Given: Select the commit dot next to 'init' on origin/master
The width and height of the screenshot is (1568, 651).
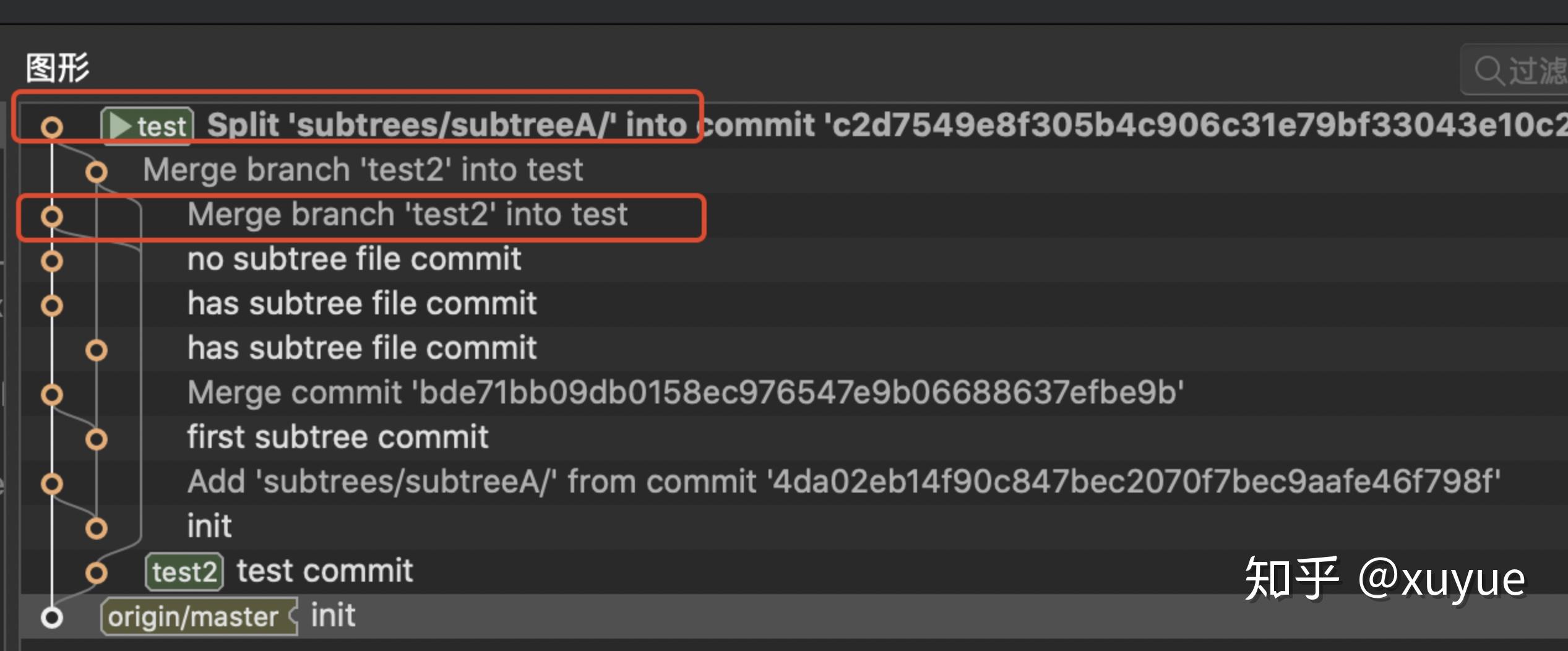Looking at the screenshot, I should [x=53, y=616].
